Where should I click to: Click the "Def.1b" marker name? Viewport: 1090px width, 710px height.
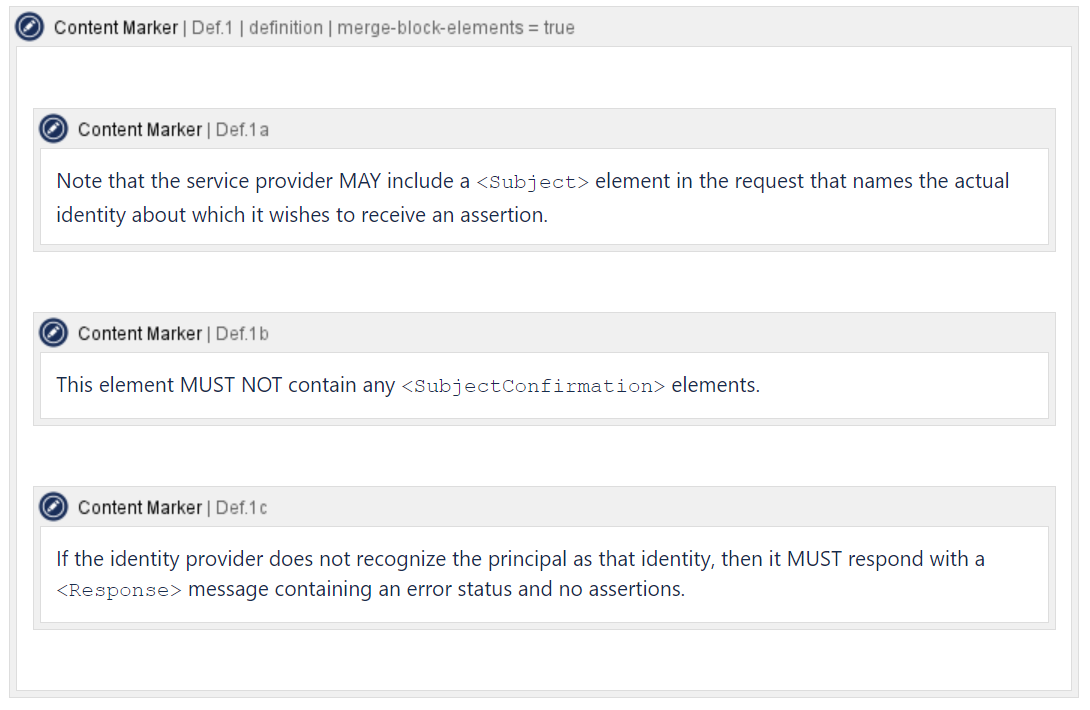point(242,334)
